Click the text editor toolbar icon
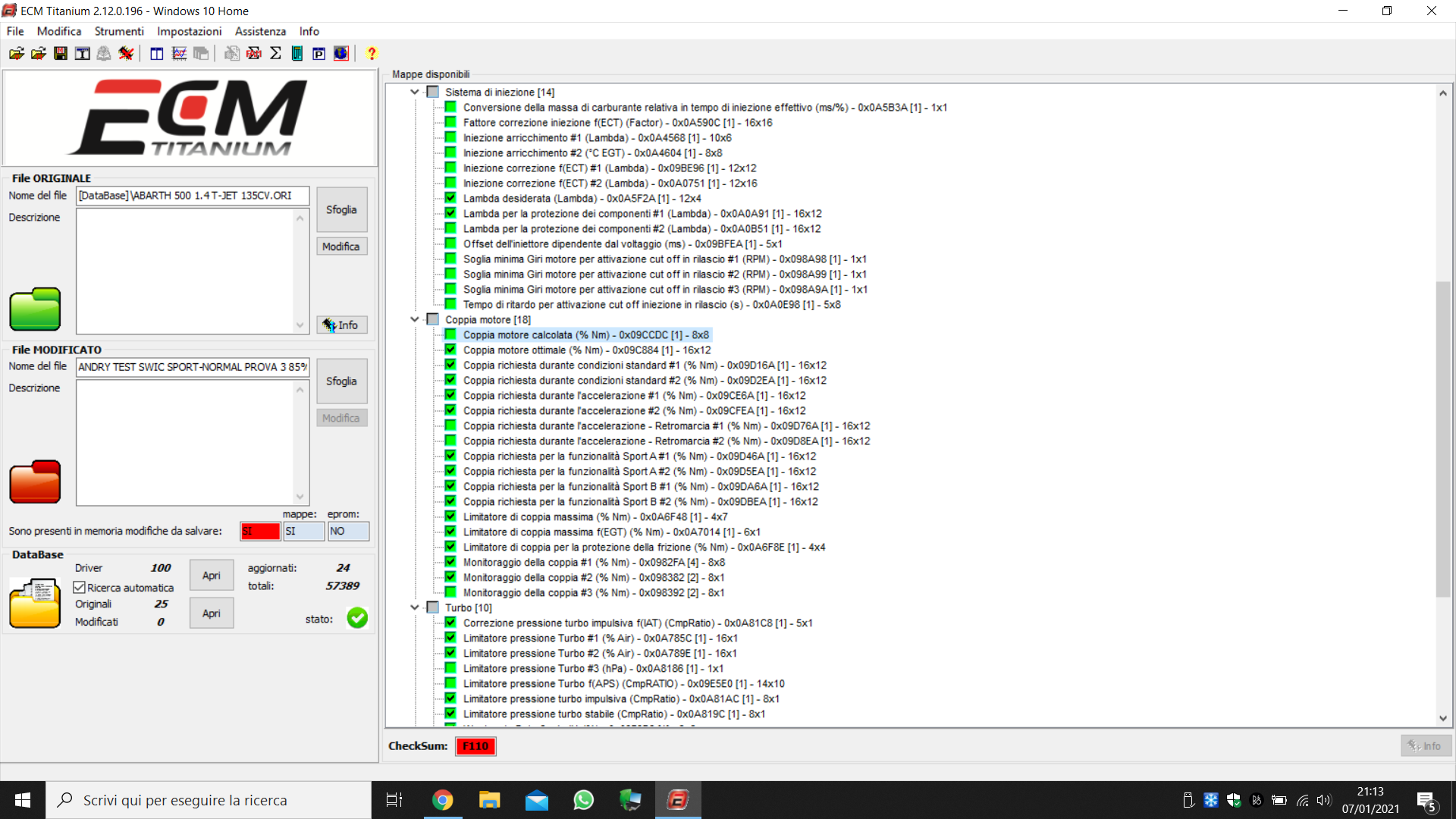Screen dimensions: 1456x819 (83, 54)
